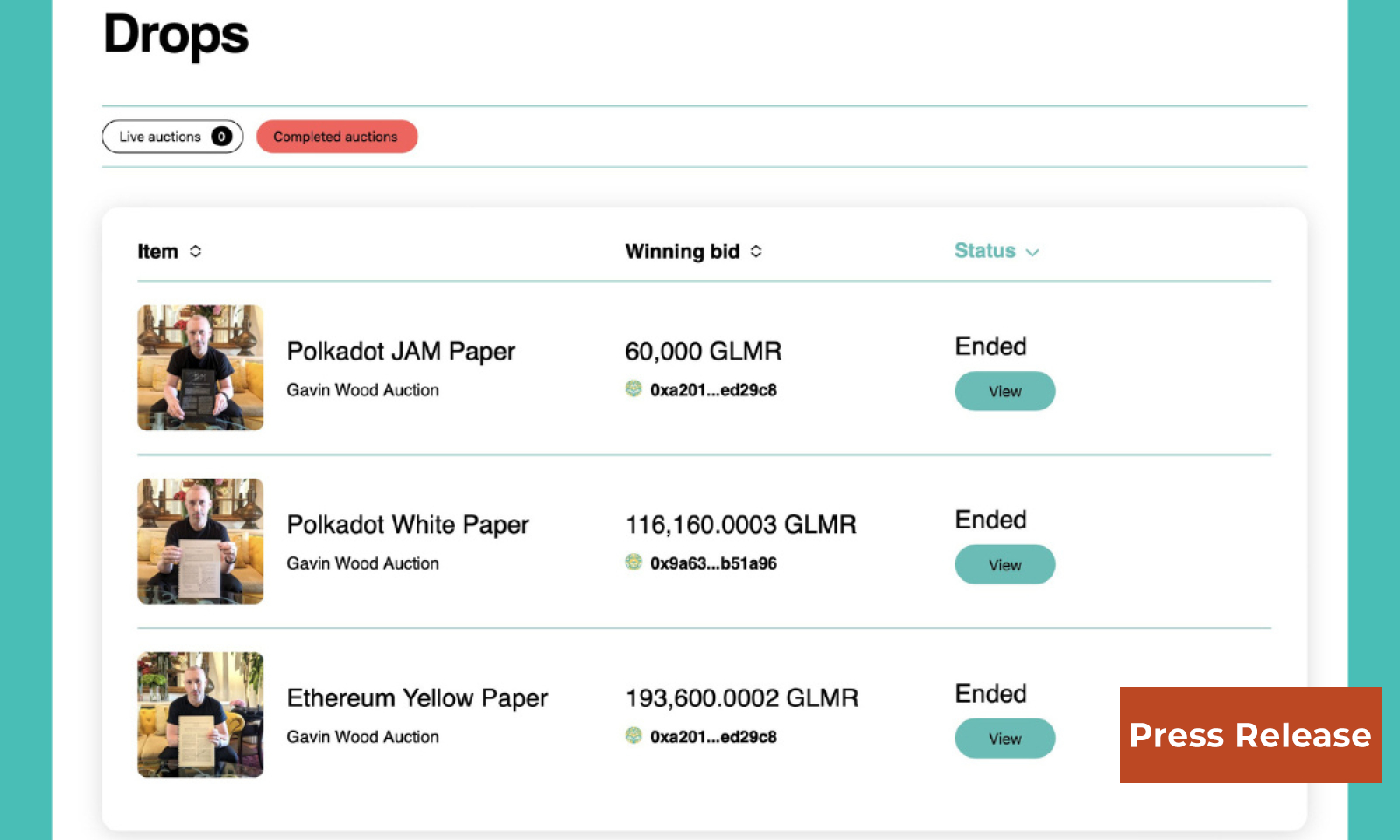Screen dimensions: 1400x840
Task: Sort listings by the Item header
Action: pyautogui.click(x=156, y=251)
